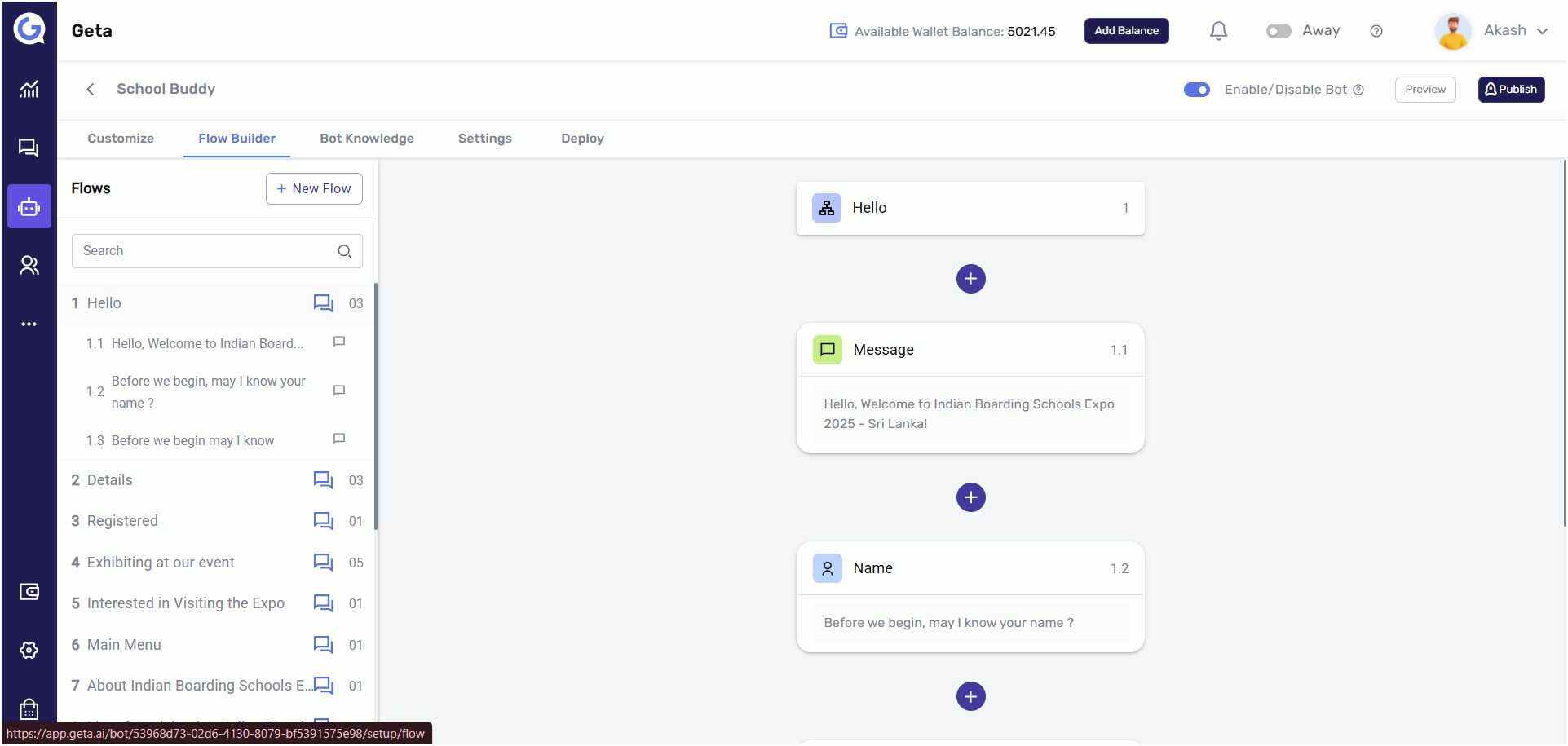This screenshot has width=1568, height=746.
Task: Toggle the Away status switch
Action: coord(1279,31)
